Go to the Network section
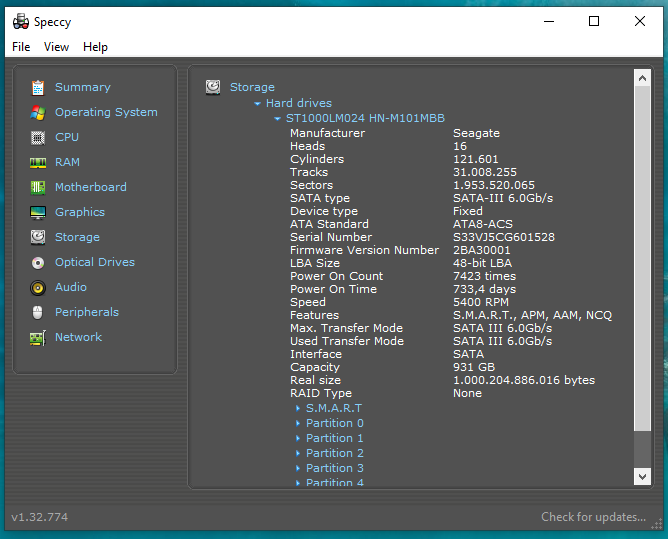 coord(78,337)
